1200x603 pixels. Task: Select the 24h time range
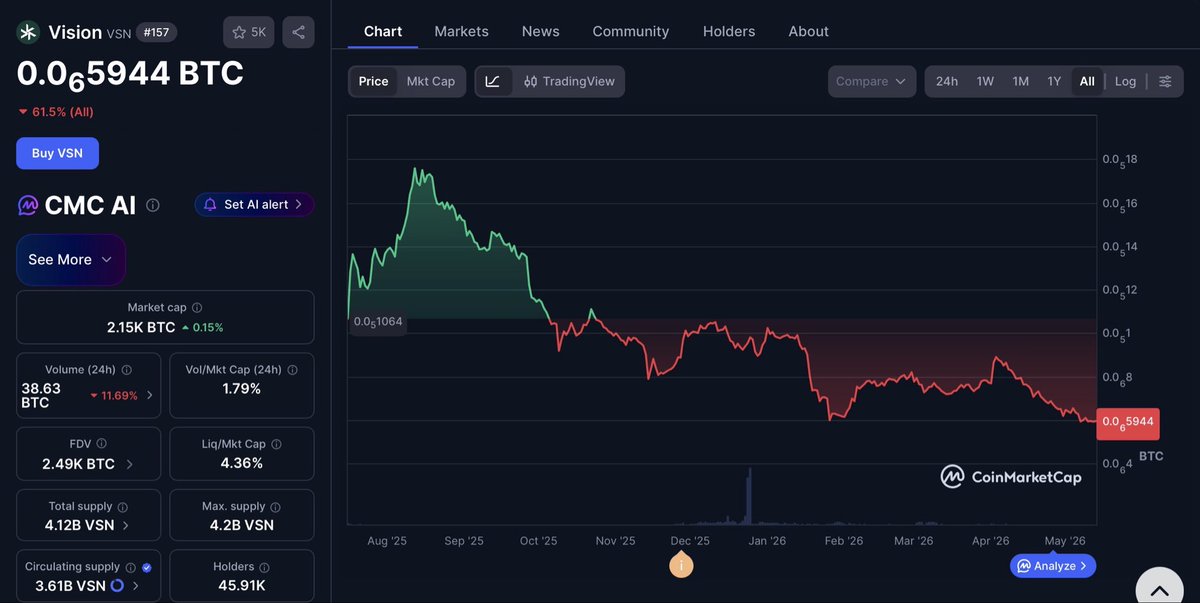(947, 81)
